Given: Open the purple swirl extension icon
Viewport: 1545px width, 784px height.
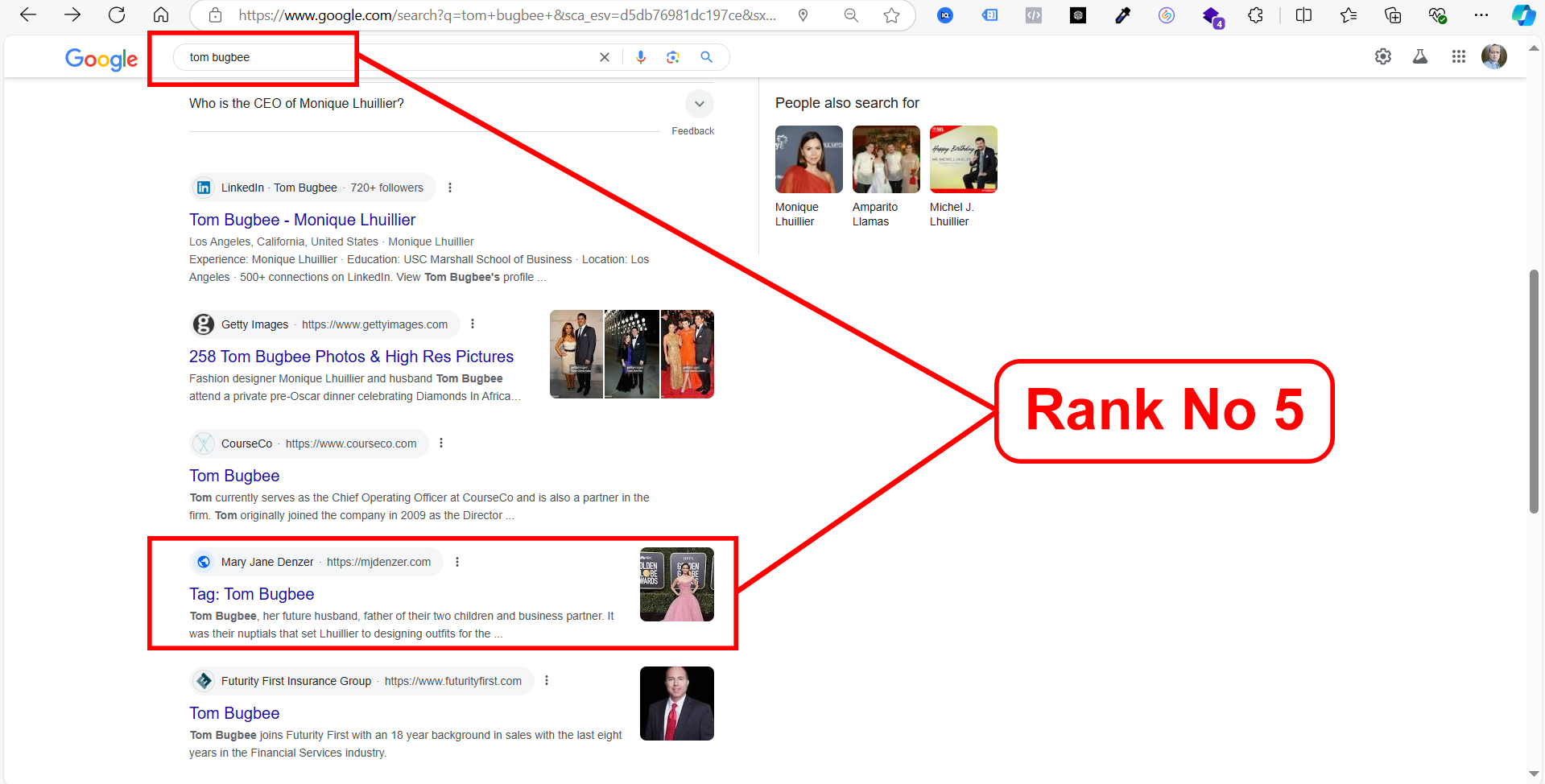Looking at the screenshot, I should pyautogui.click(x=1167, y=15).
